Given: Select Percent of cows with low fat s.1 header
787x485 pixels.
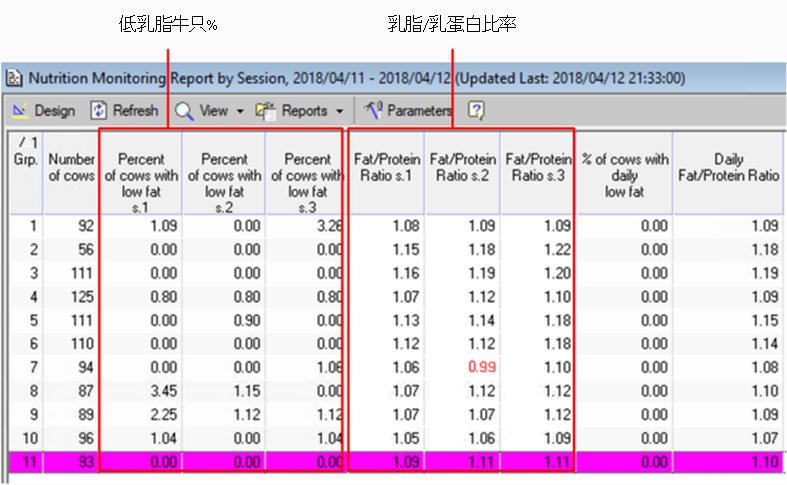Looking at the screenshot, I should click(141, 175).
